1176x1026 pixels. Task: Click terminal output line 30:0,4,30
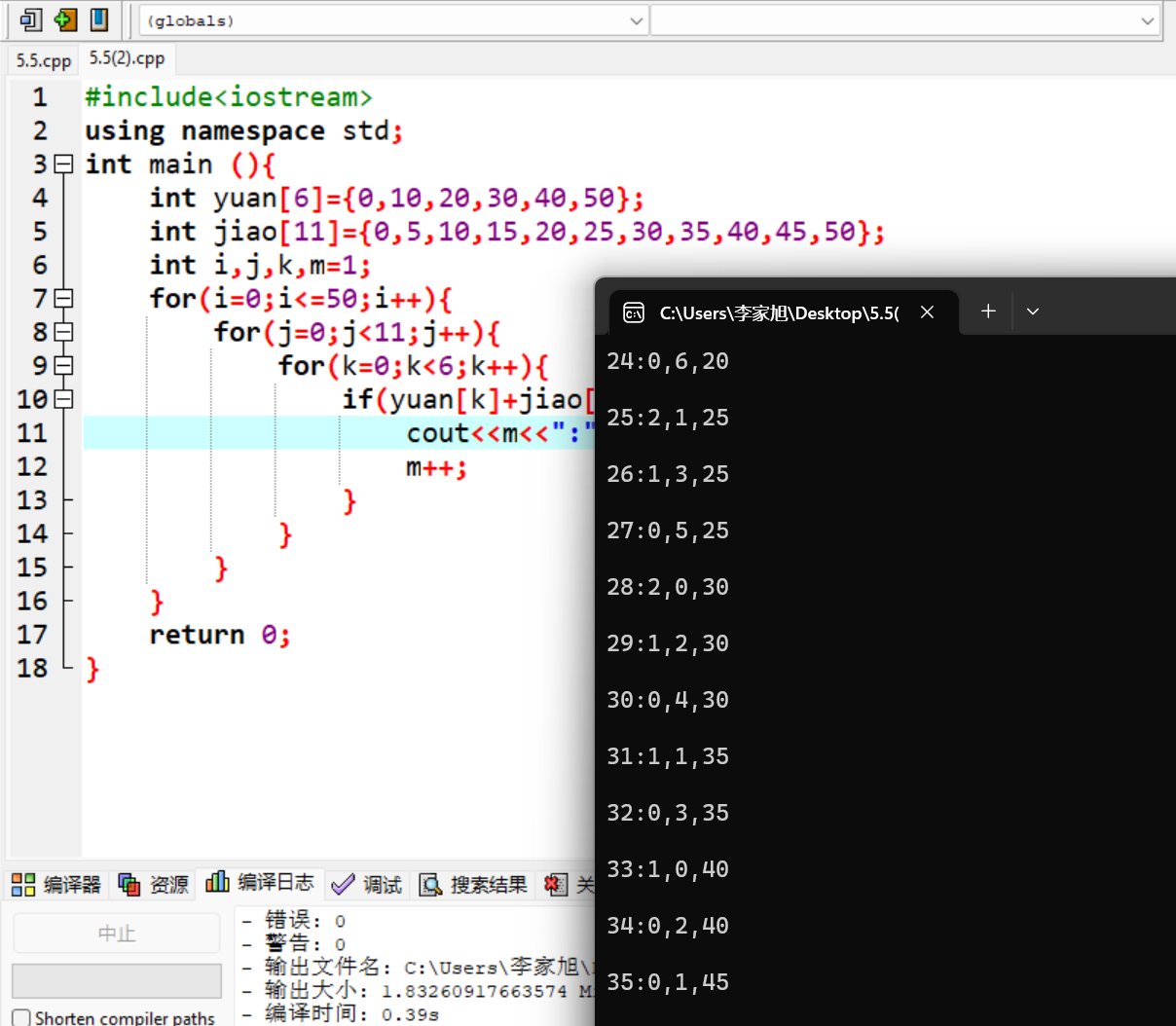pyautogui.click(x=668, y=700)
